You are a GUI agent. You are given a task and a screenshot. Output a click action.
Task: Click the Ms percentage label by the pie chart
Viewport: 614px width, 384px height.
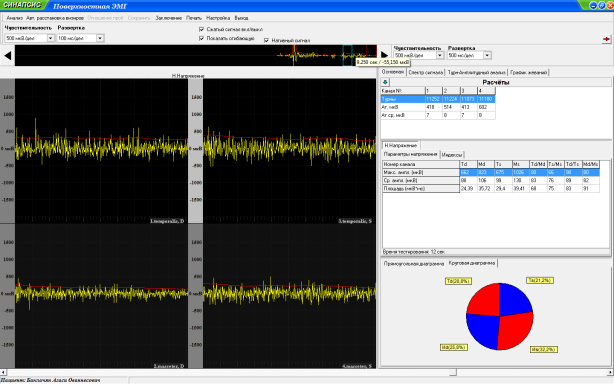point(544,349)
